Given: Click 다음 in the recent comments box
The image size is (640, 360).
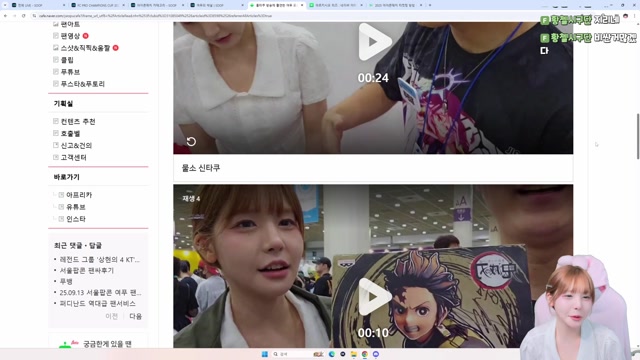Looking at the screenshot, I should pyautogui.click(x=136, y=316).
